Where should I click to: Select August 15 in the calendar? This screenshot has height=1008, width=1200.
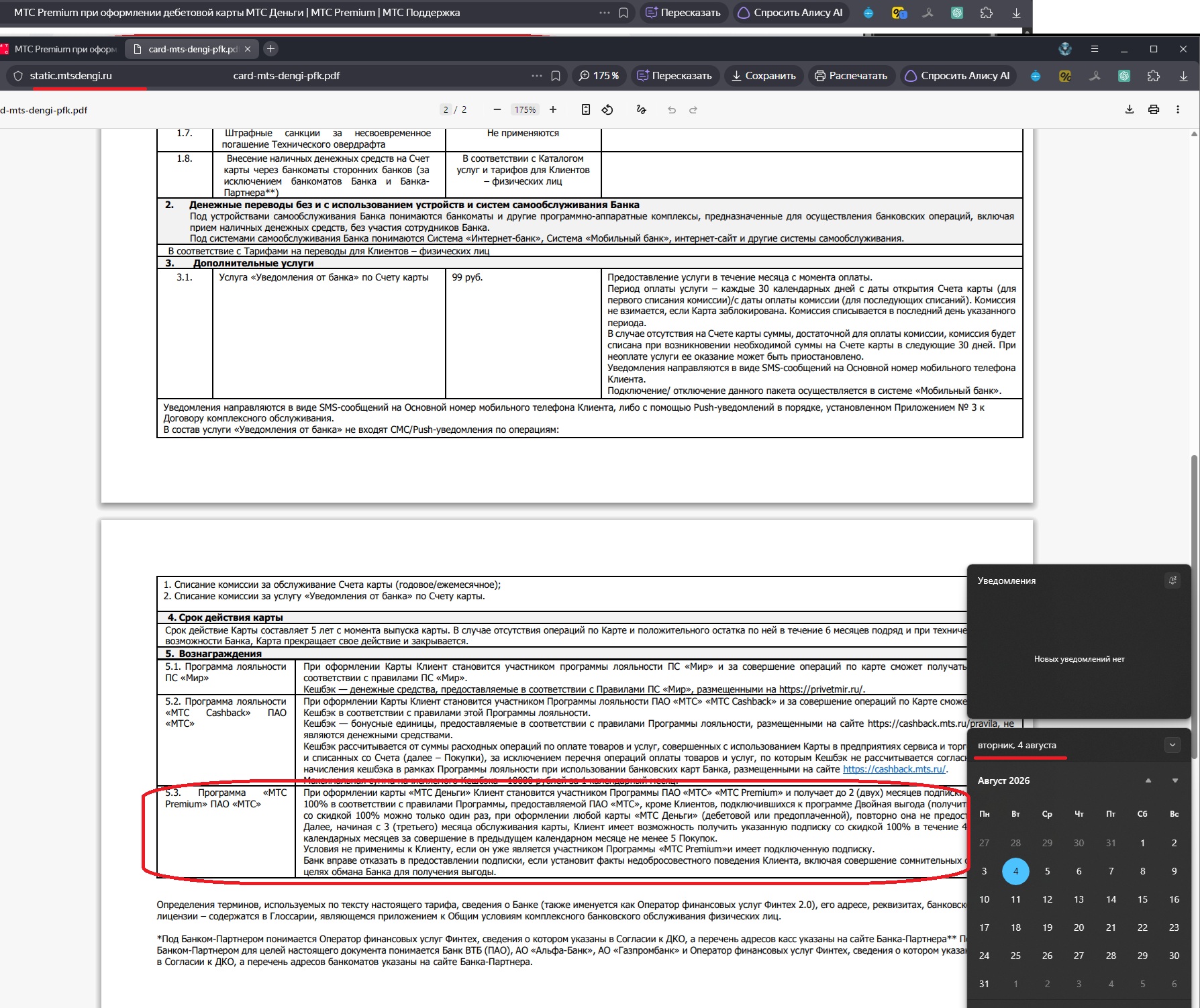tap(1142, 899)
